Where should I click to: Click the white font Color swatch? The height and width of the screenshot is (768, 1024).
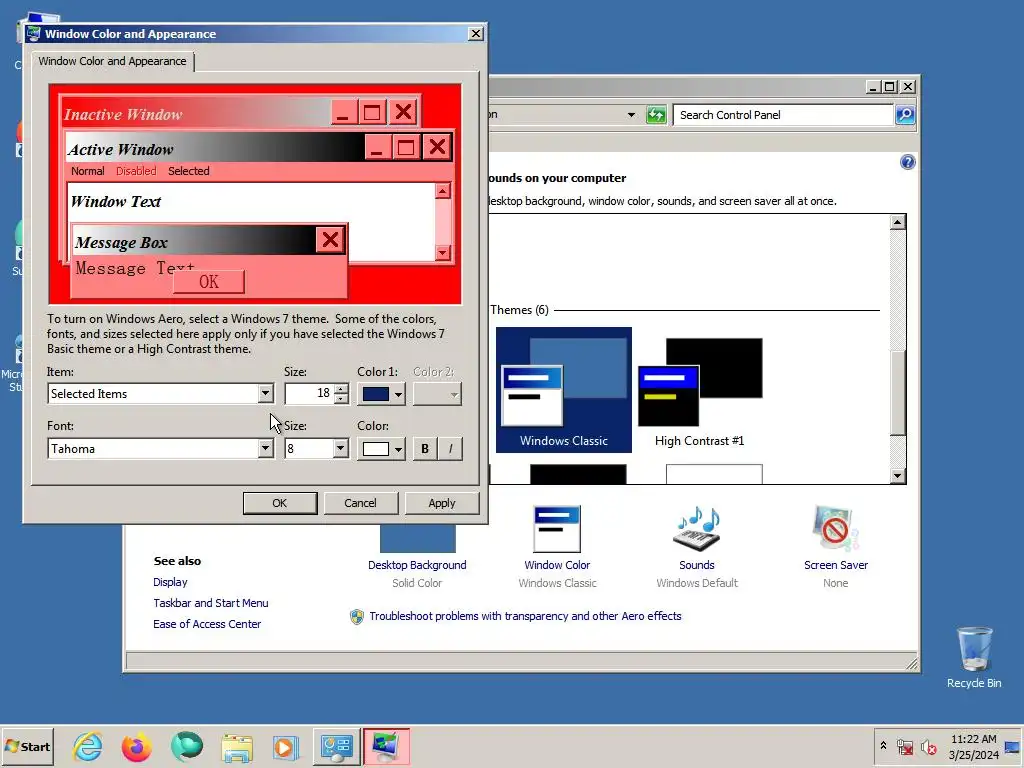pos(376,449)
